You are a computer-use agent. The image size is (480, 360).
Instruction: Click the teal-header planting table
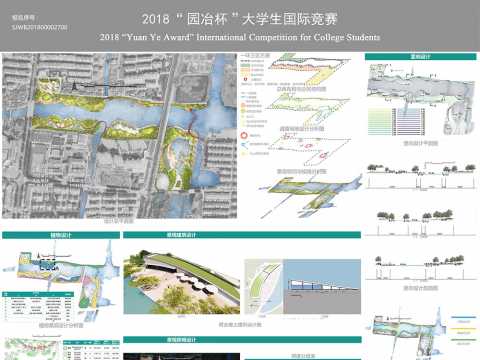point(38,306)
